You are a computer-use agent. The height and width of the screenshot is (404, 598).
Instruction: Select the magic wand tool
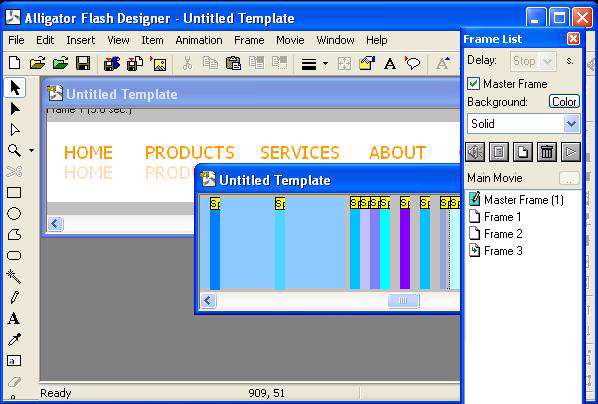(14, 276)
